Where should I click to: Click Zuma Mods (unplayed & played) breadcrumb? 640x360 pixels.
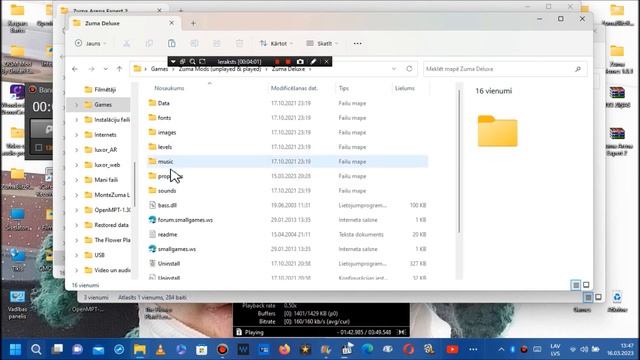(220, 69)
